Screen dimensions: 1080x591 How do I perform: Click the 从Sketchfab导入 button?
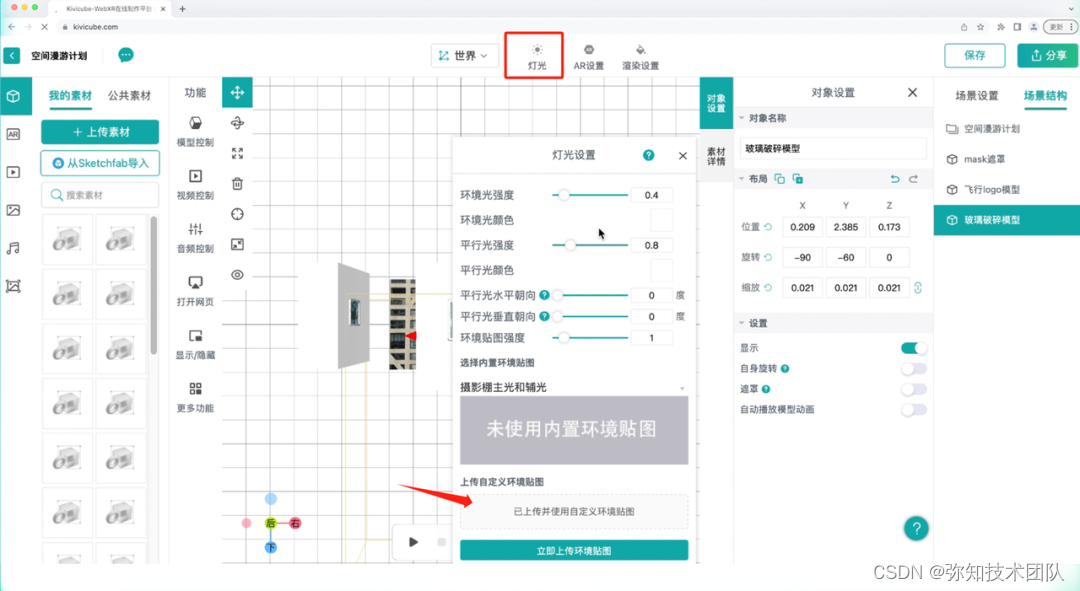(x=99, y=163)
